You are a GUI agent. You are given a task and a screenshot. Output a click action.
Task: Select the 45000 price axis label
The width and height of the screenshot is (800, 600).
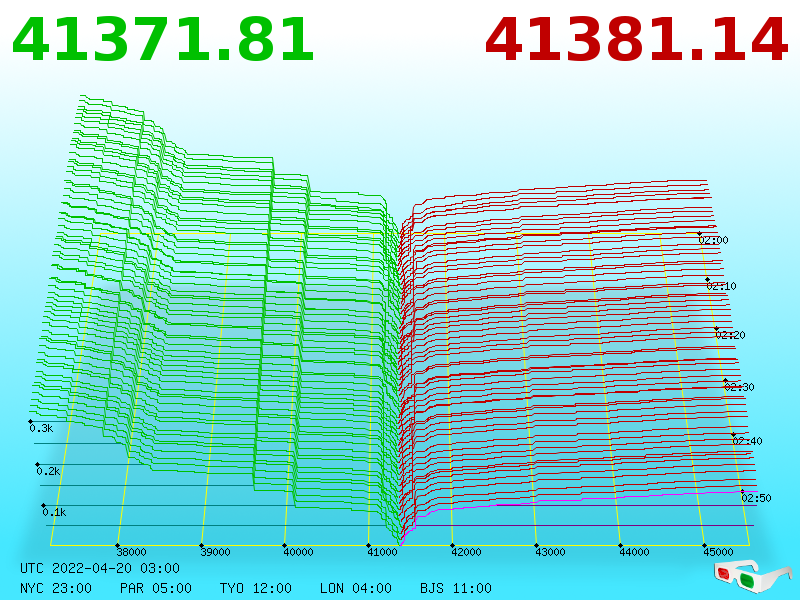[718, 552]
